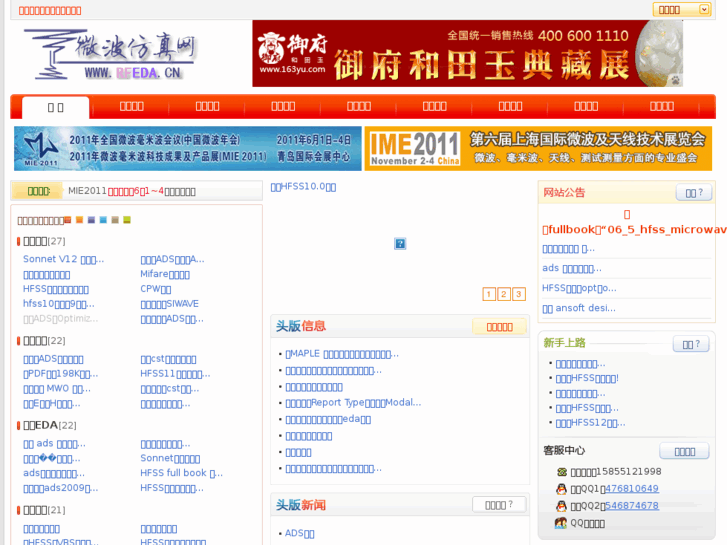Image resolution: width=727 pixels, height=545 pixels.
Task: Choose the orange theme color swatch
Action: click(x=79, y=220)
